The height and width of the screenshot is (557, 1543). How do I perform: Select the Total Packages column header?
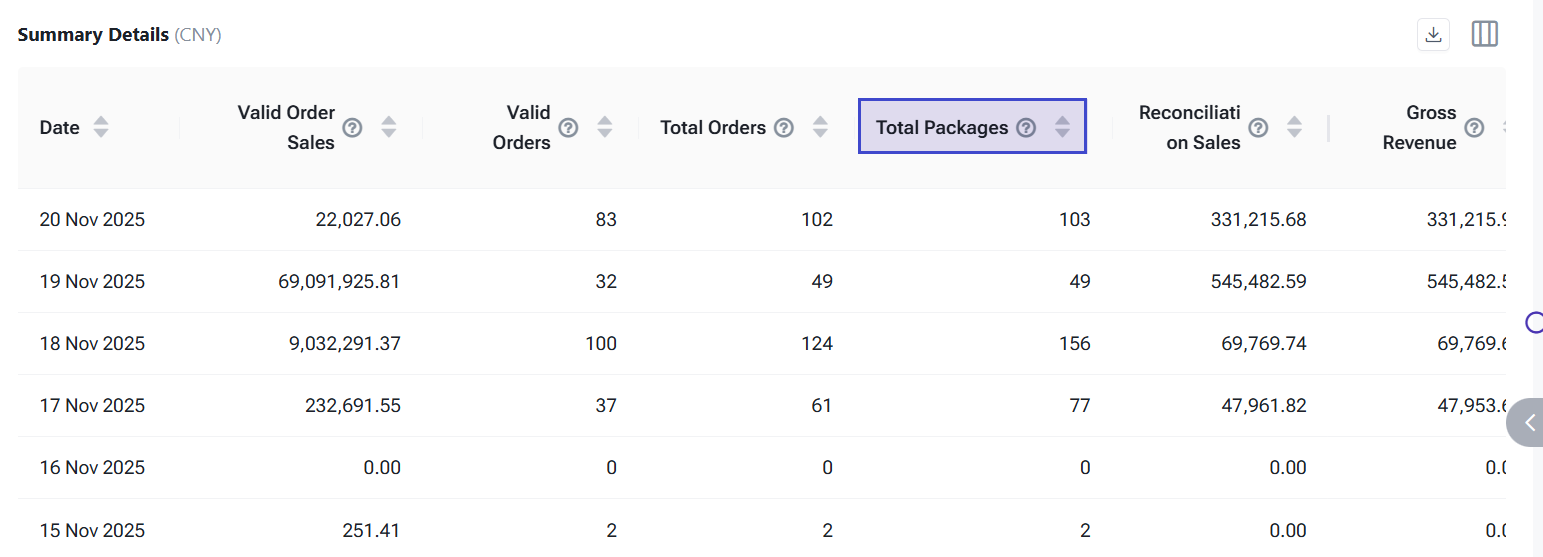tap(941, 127)
